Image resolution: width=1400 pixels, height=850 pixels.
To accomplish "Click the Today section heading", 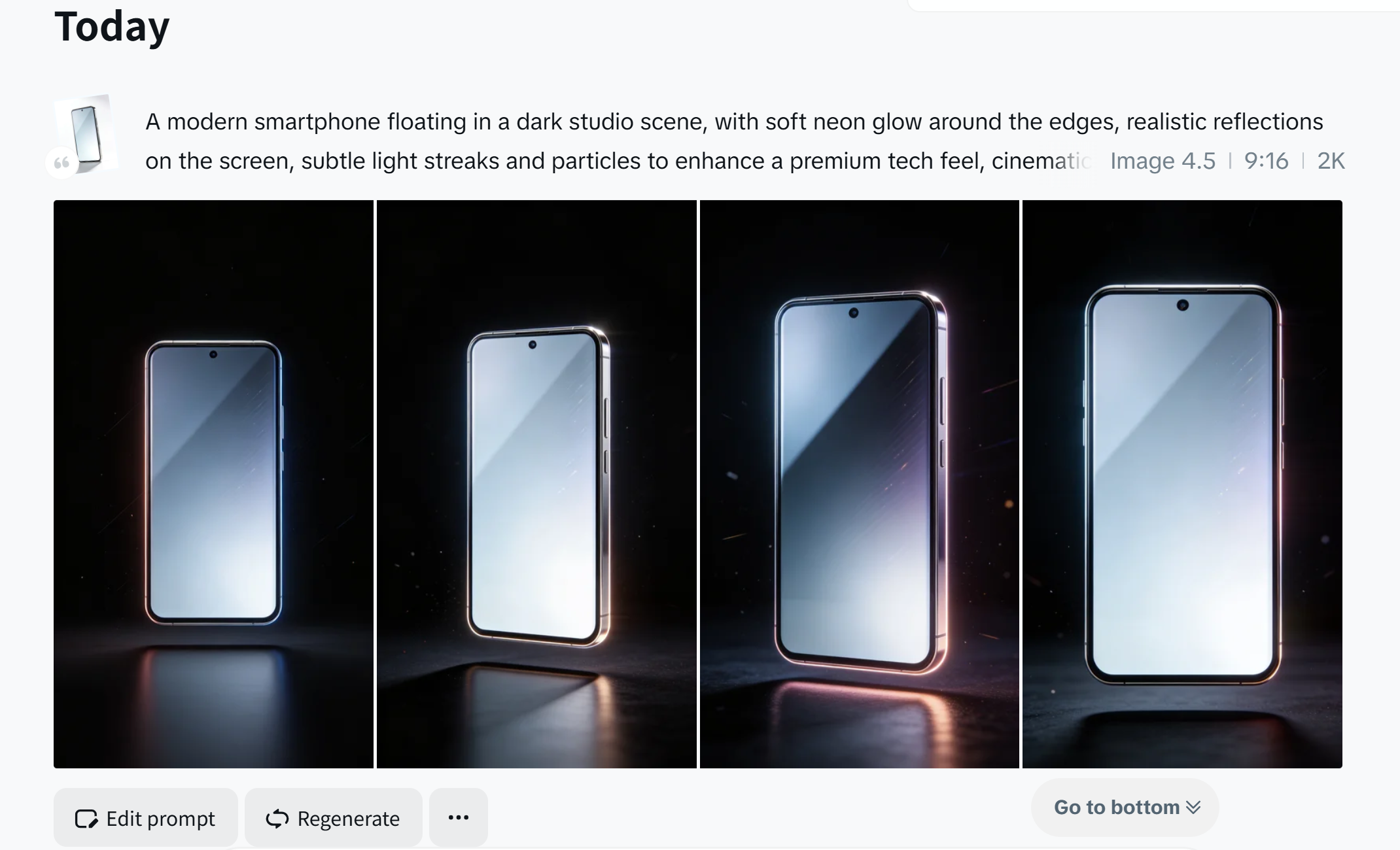I will 112,27.
